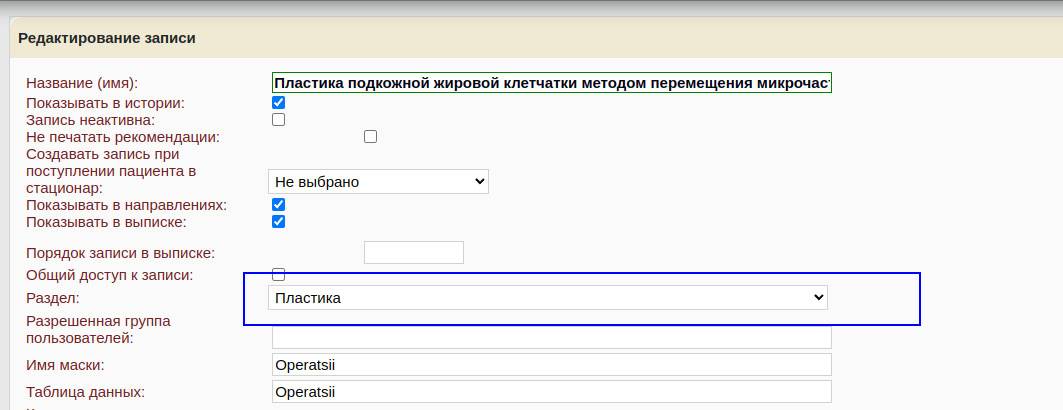The width and height of the screenshot is (1063, 410).
Task: Toggle the 'Показывать в выписке' checkbox
Action: (279, 221)
